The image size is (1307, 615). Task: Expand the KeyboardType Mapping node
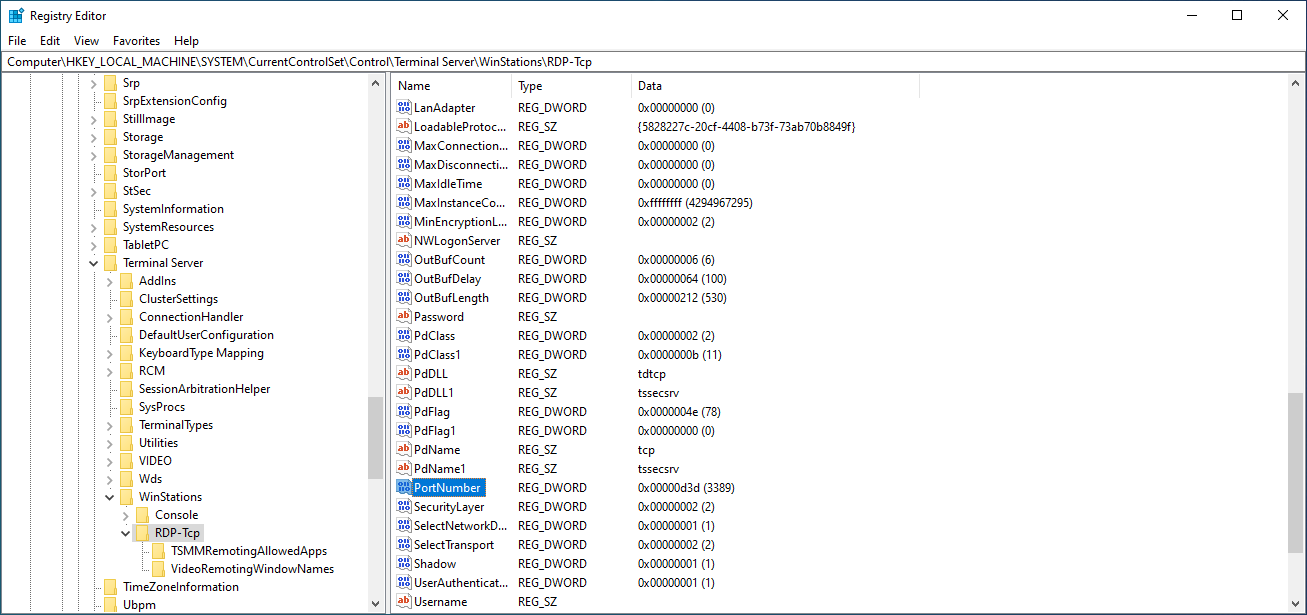(109, 353)
